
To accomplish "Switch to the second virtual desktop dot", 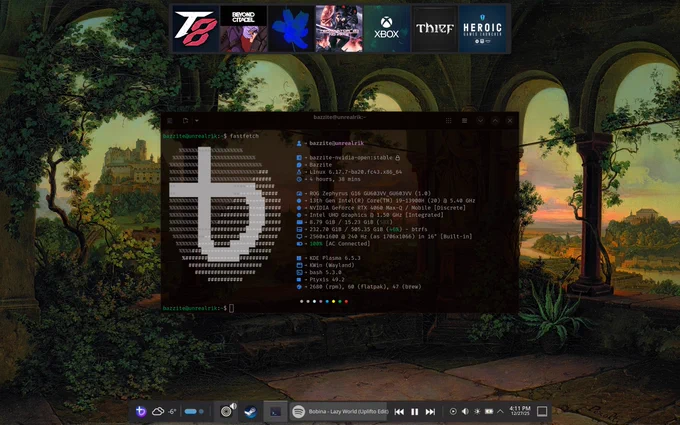I will pyautogui.click(x=201, y=411).
